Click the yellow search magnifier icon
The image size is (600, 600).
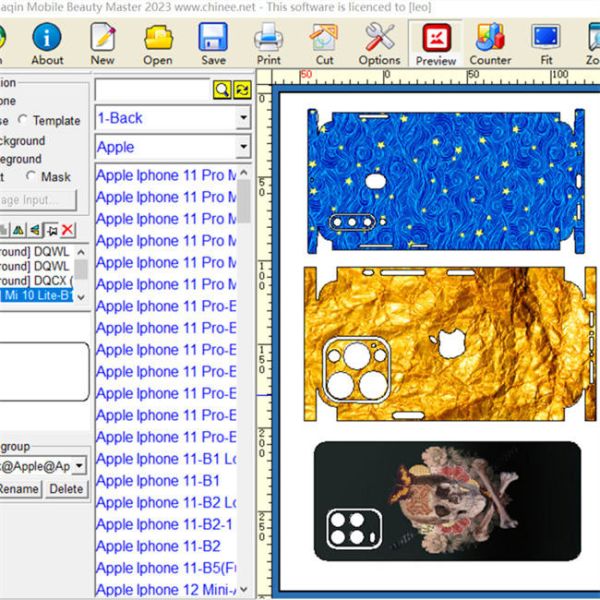point(222,91)
